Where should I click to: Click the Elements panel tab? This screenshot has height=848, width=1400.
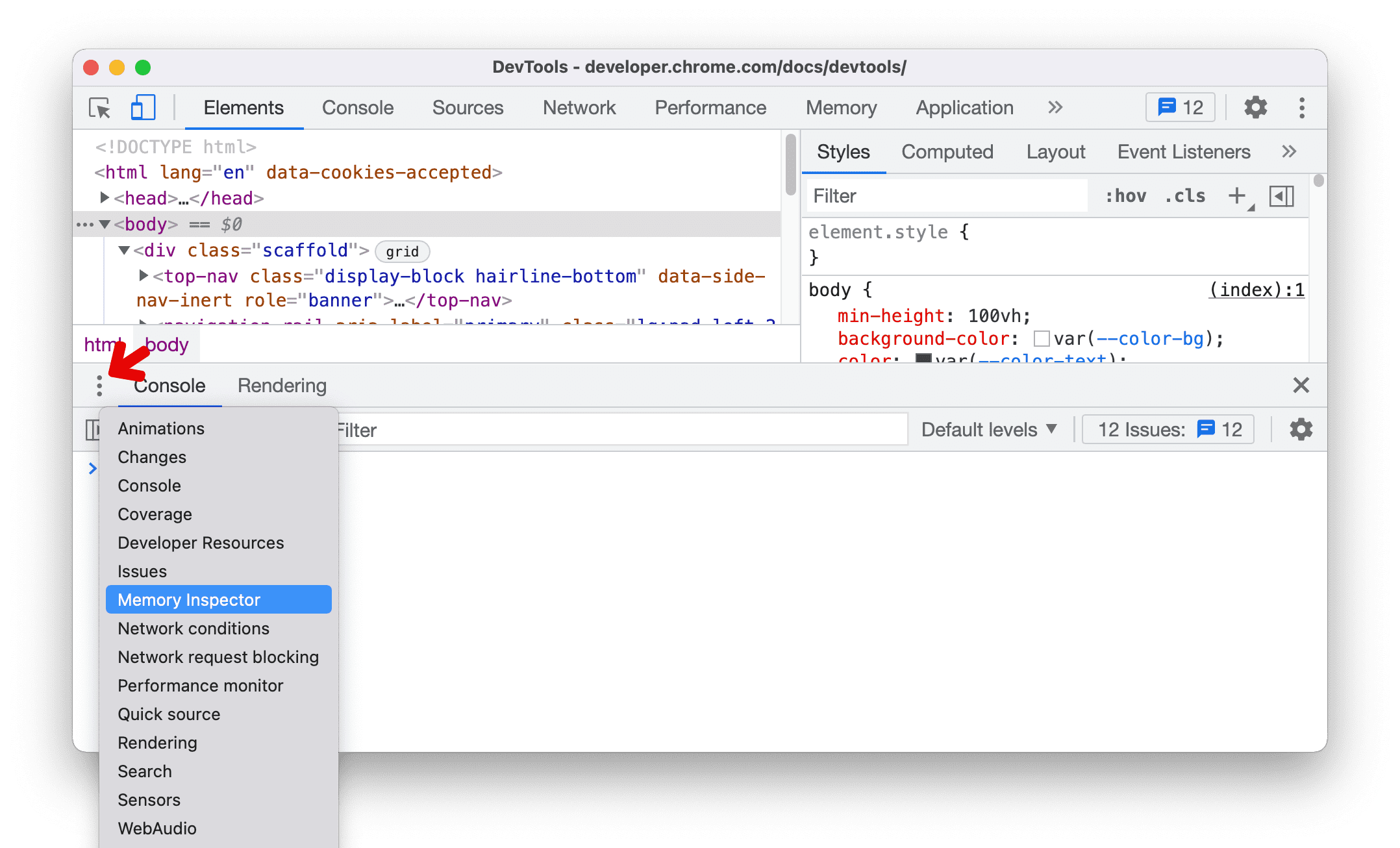pyautogui.click(x=243, y=108)
